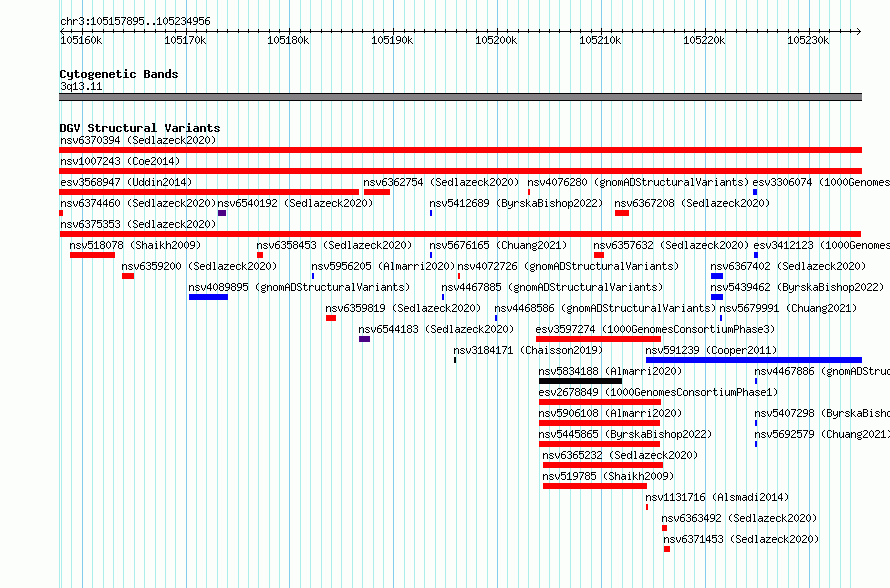890x588 pixels.
Task: Select the DGV Structural Variants track title
Action: [140, 128]
